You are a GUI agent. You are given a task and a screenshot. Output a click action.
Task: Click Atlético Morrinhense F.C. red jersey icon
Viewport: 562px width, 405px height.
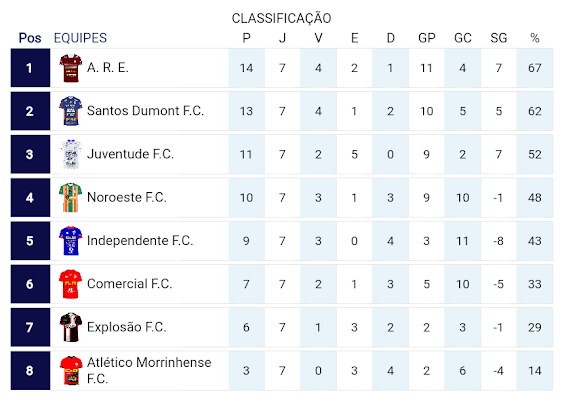(x=71, y=371)
